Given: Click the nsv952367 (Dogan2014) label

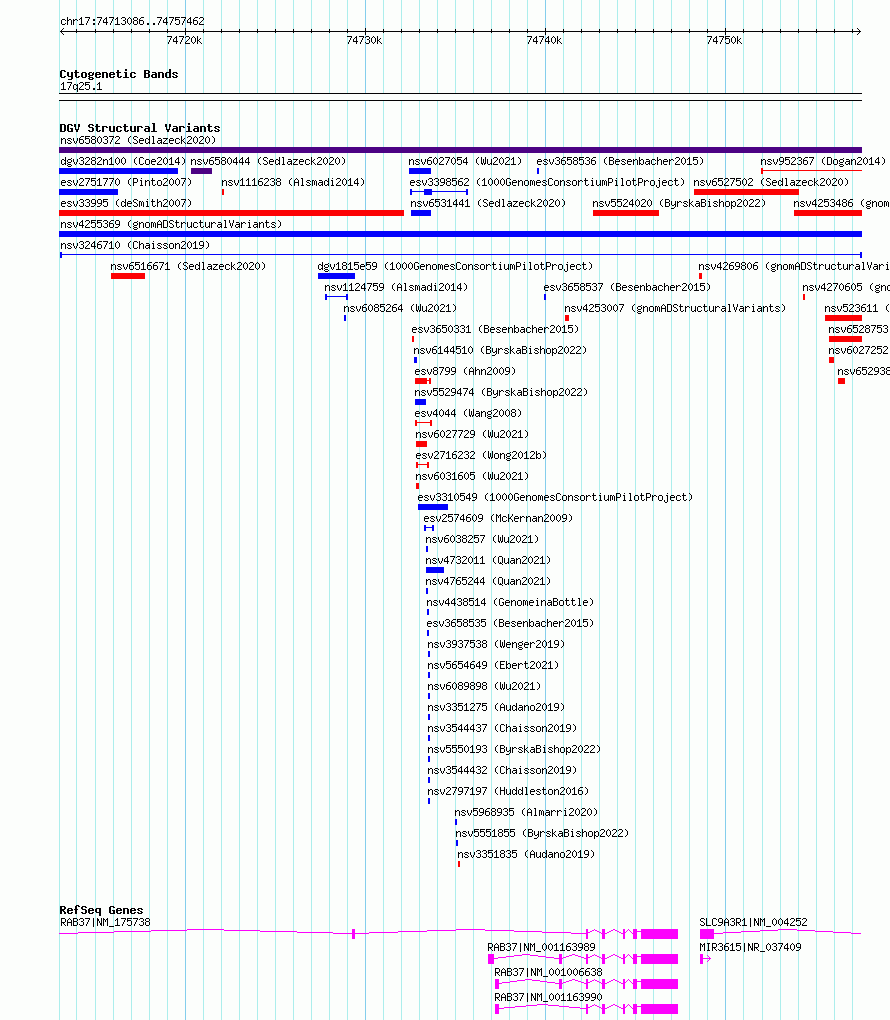Looking at the screenshot, I should (x=823, y=161).
